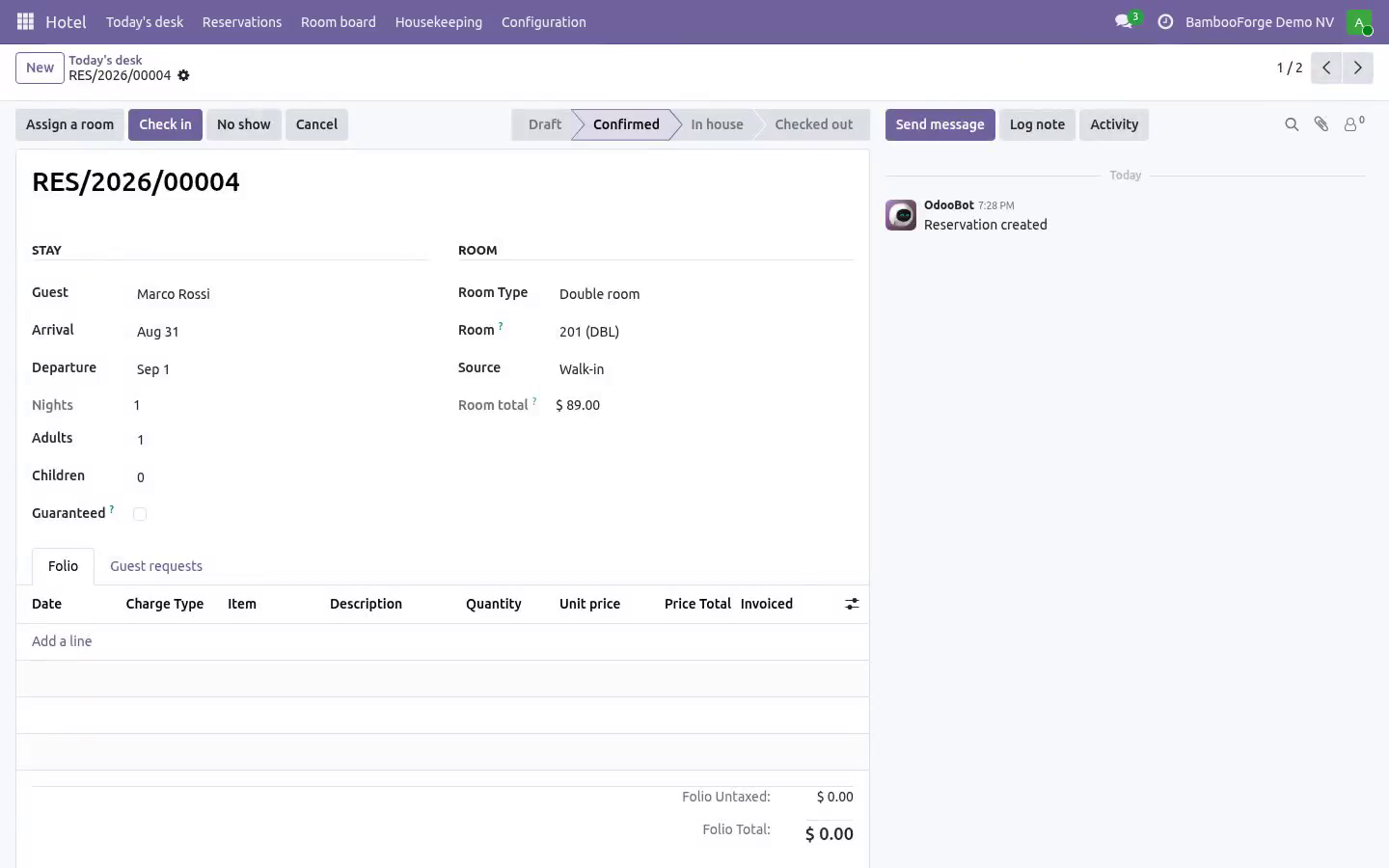
Task: Open the record actions gear icon
Action: click(x=183, y=75)
